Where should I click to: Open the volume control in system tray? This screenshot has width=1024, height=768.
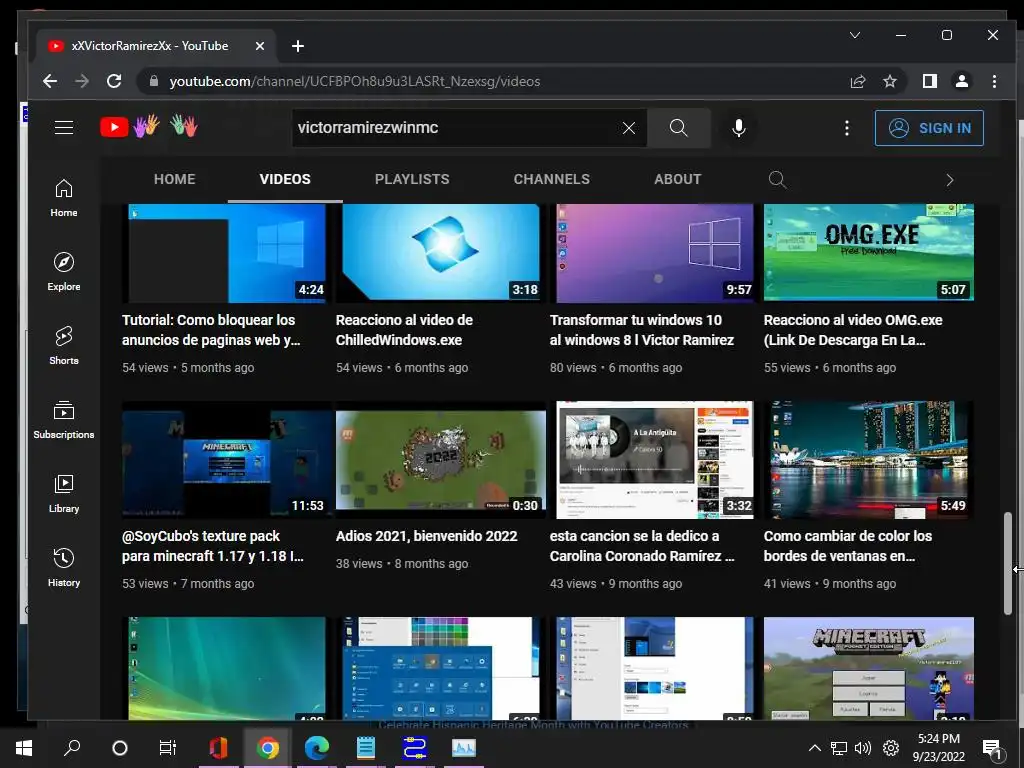pyautogui.click(x=863, y=748)
